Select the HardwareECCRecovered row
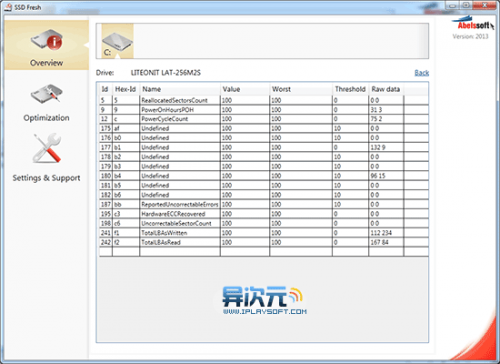The height and width of the screenshot is (364, 500). [264, 214]
